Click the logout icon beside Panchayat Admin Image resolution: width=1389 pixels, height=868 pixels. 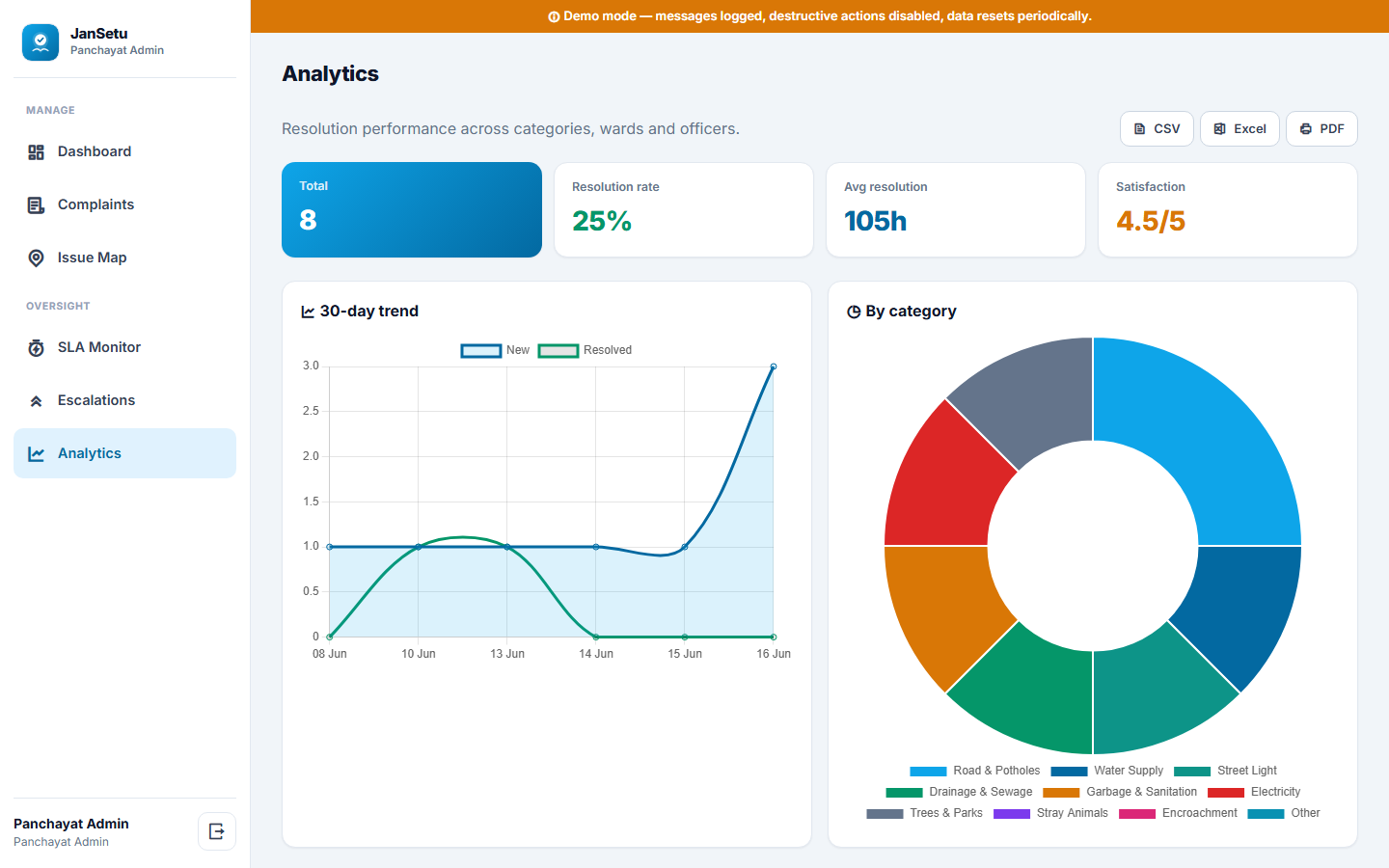pyautogui.click(x=217, y=831)
